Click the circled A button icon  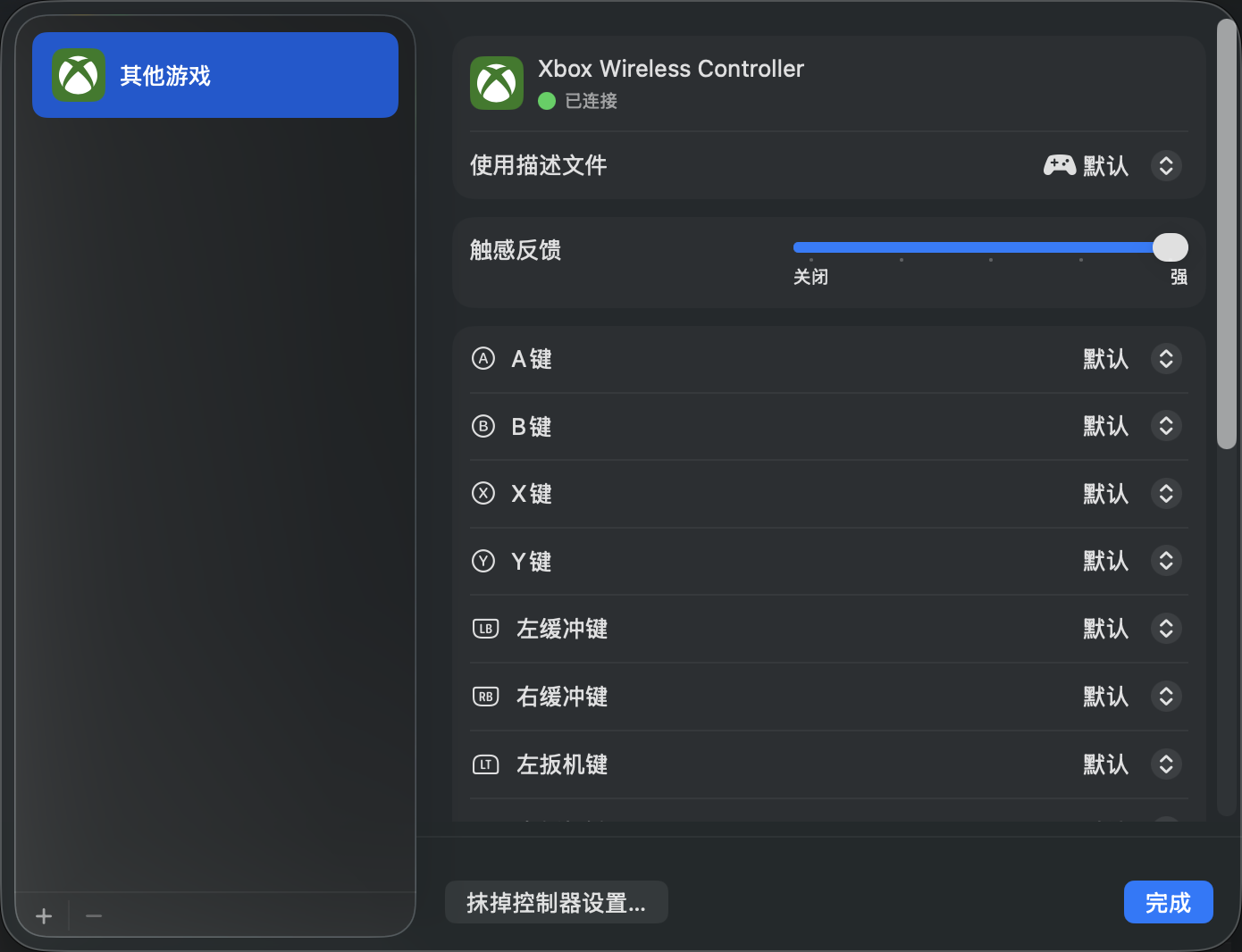click(483, 359)
